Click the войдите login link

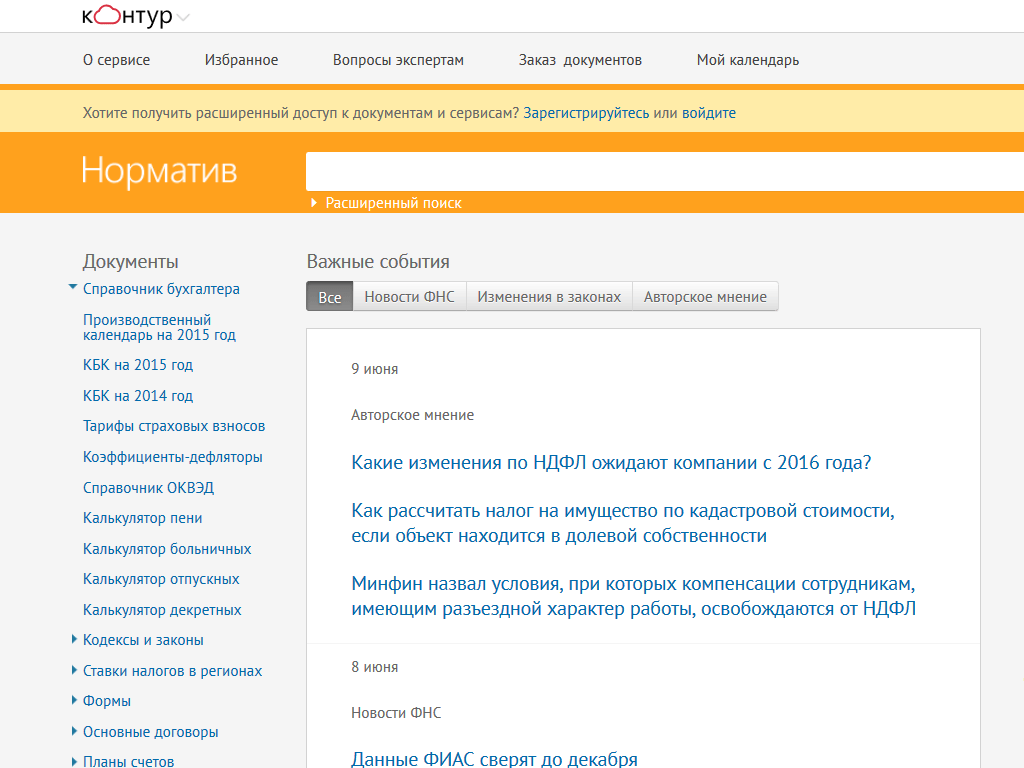tap(709, 113)
